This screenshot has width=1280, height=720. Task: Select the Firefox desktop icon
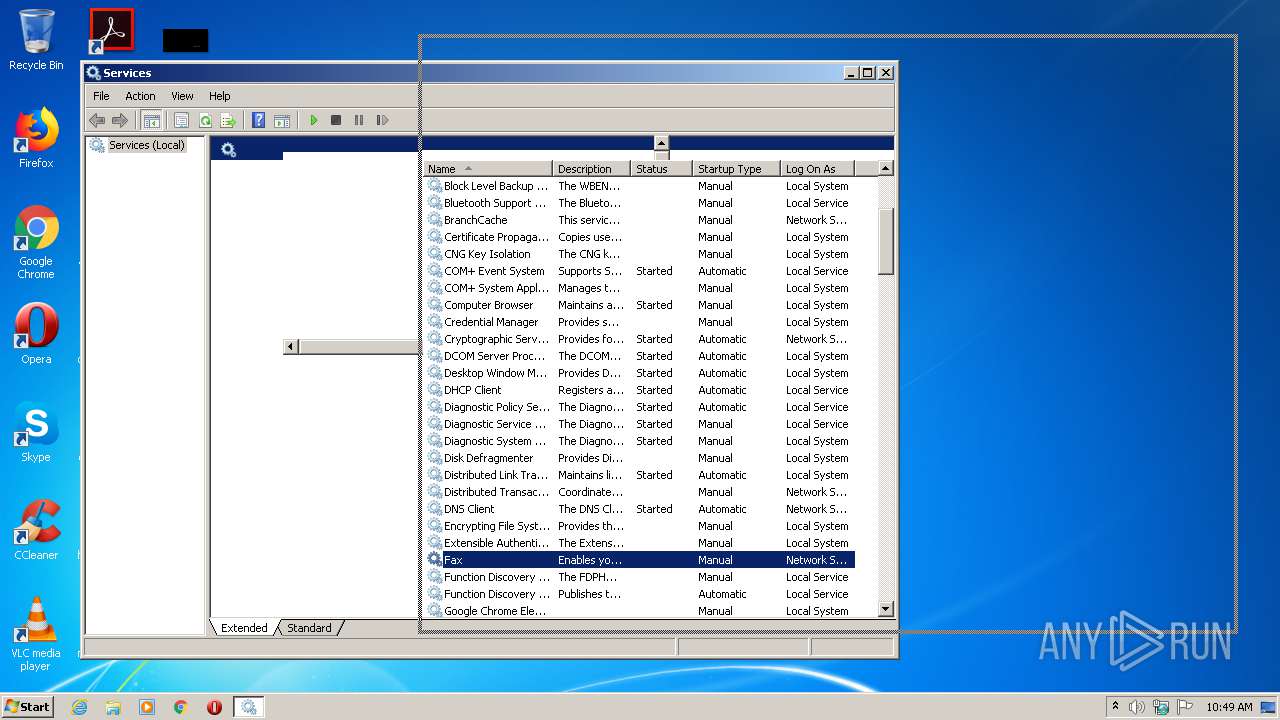[36, 138]
